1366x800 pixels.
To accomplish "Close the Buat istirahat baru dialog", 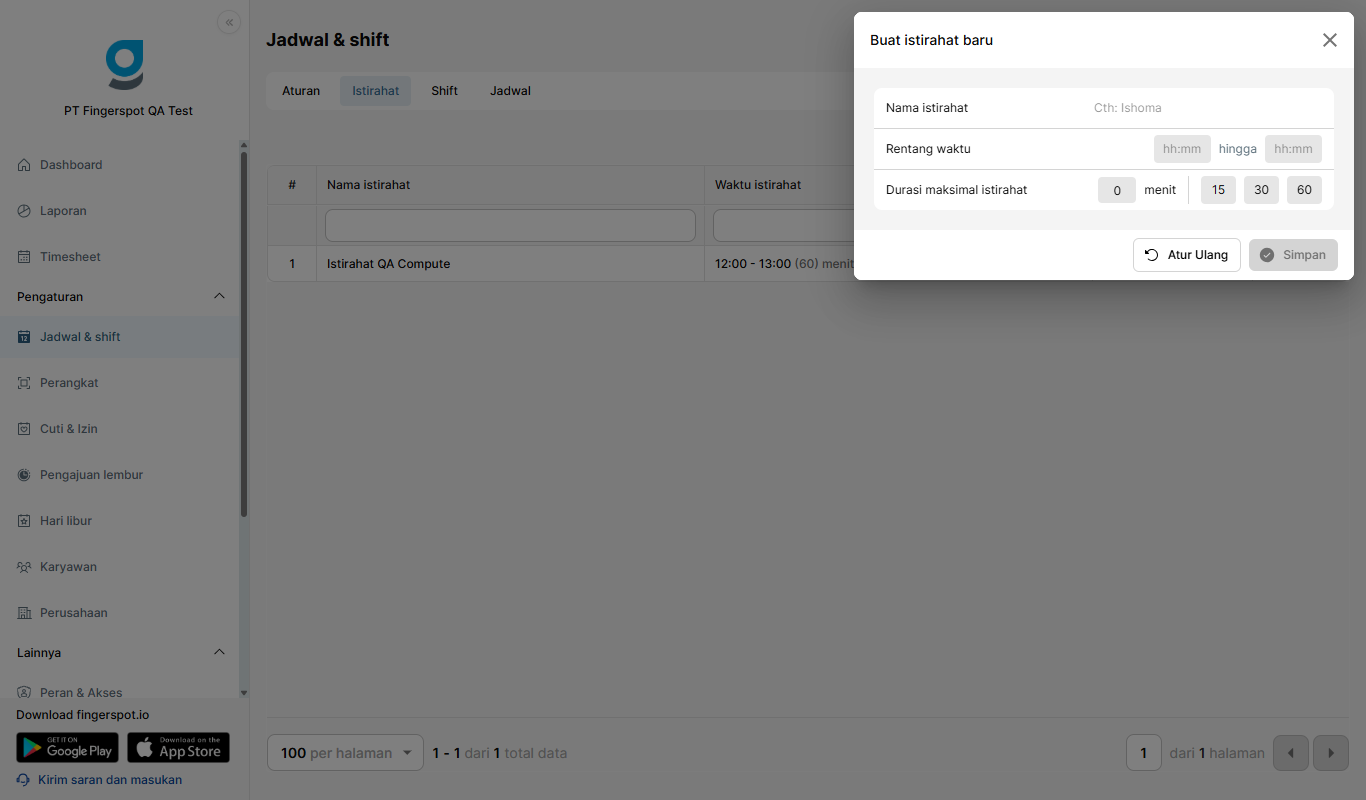I will tap(1330, 40).
